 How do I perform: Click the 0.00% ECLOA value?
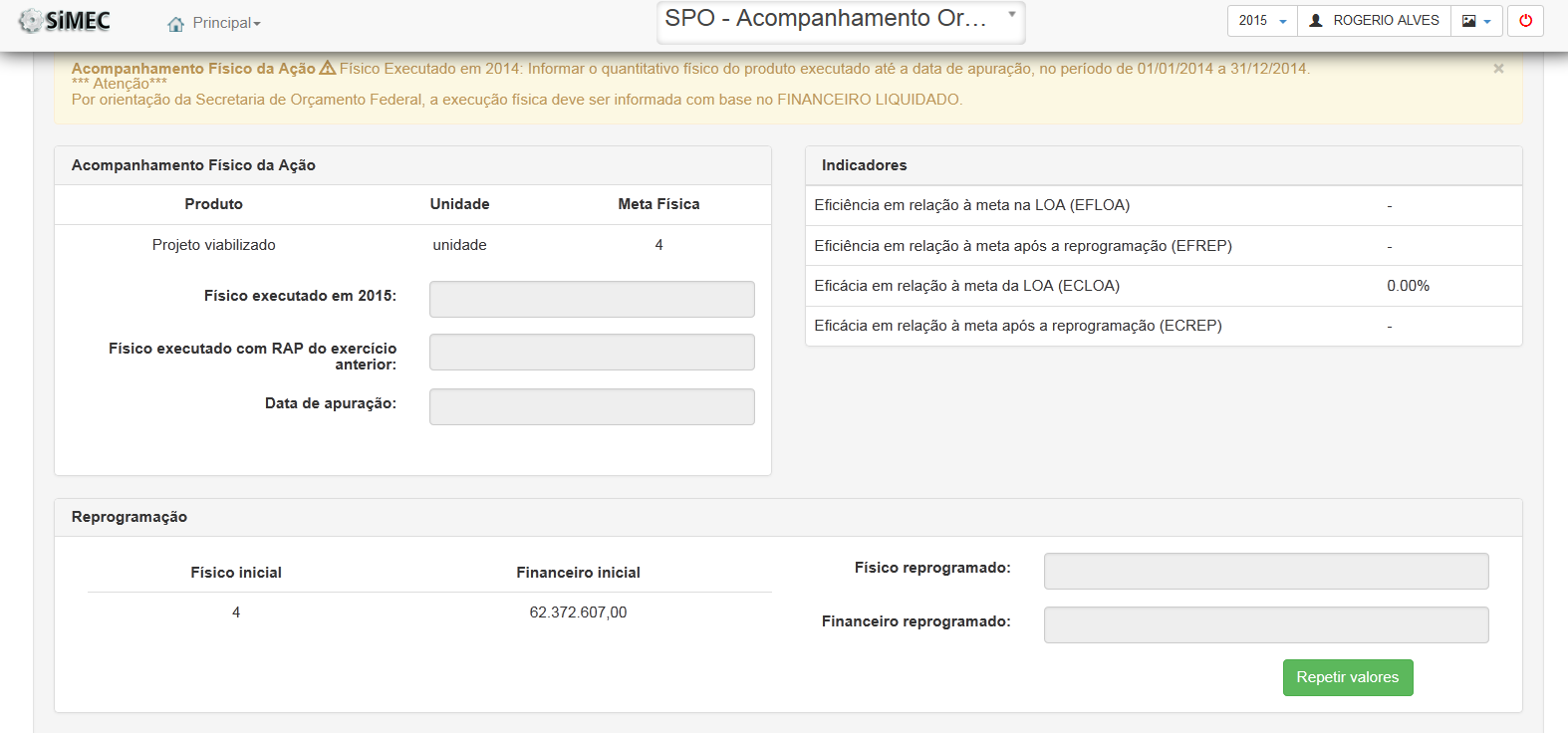(1408, 286)
